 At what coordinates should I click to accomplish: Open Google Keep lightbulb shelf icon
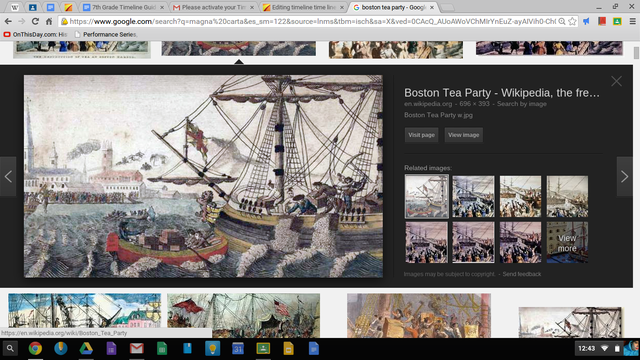212,349
